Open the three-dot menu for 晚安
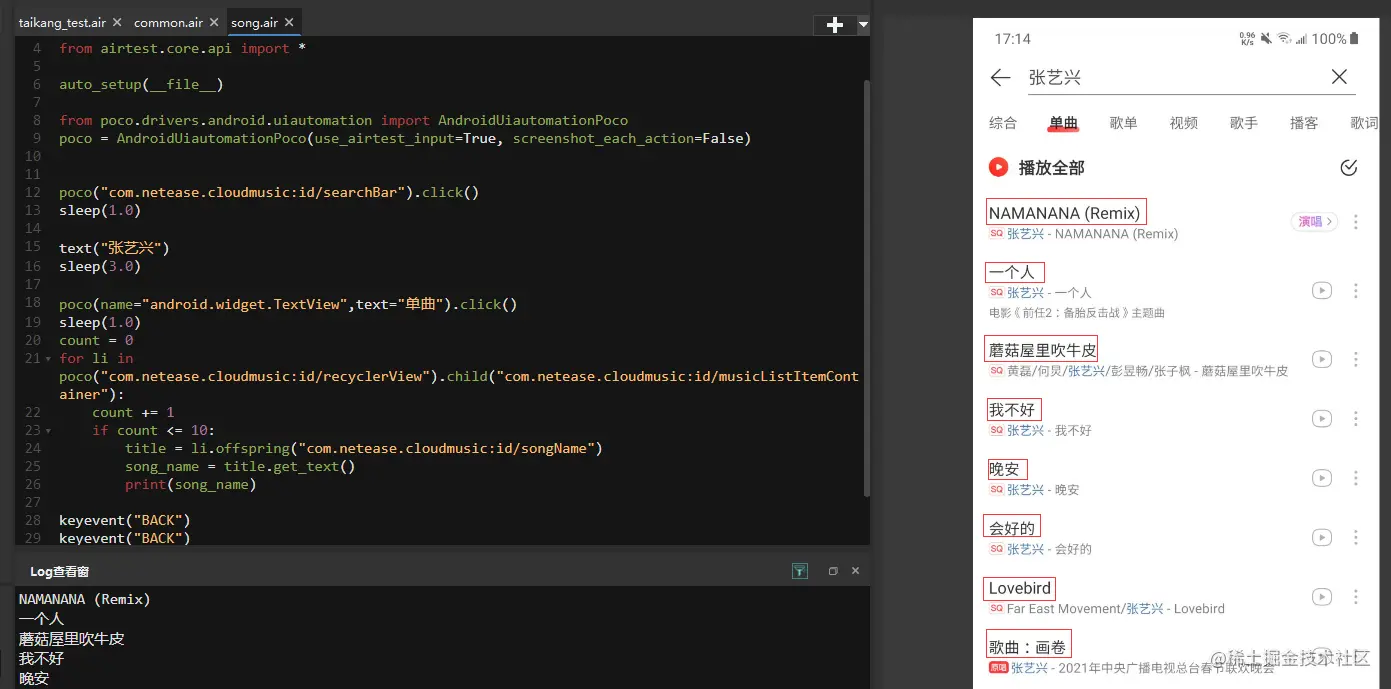1391x689 pixels. (x=1356, y=478)
